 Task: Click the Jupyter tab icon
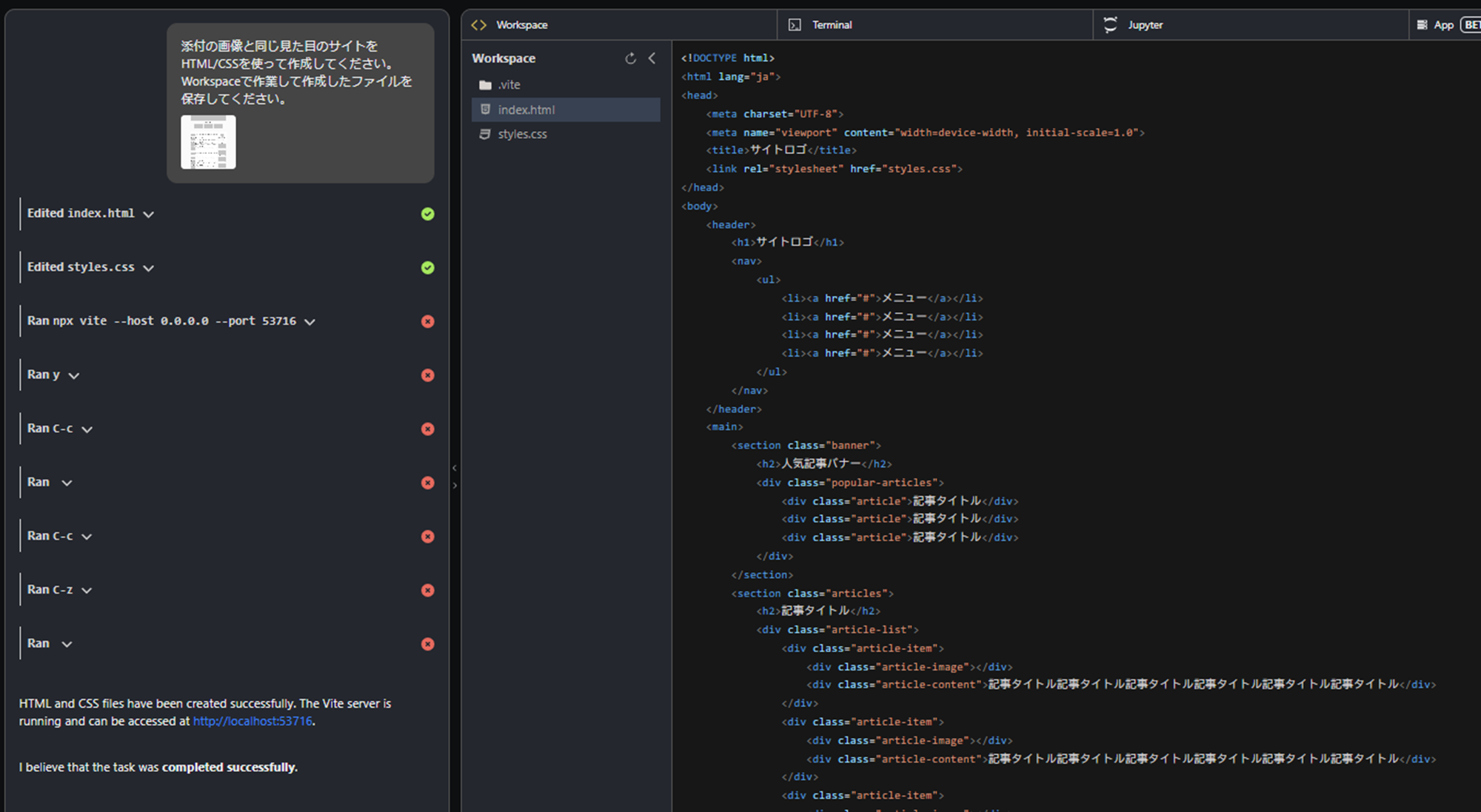tap(1110, 25)
